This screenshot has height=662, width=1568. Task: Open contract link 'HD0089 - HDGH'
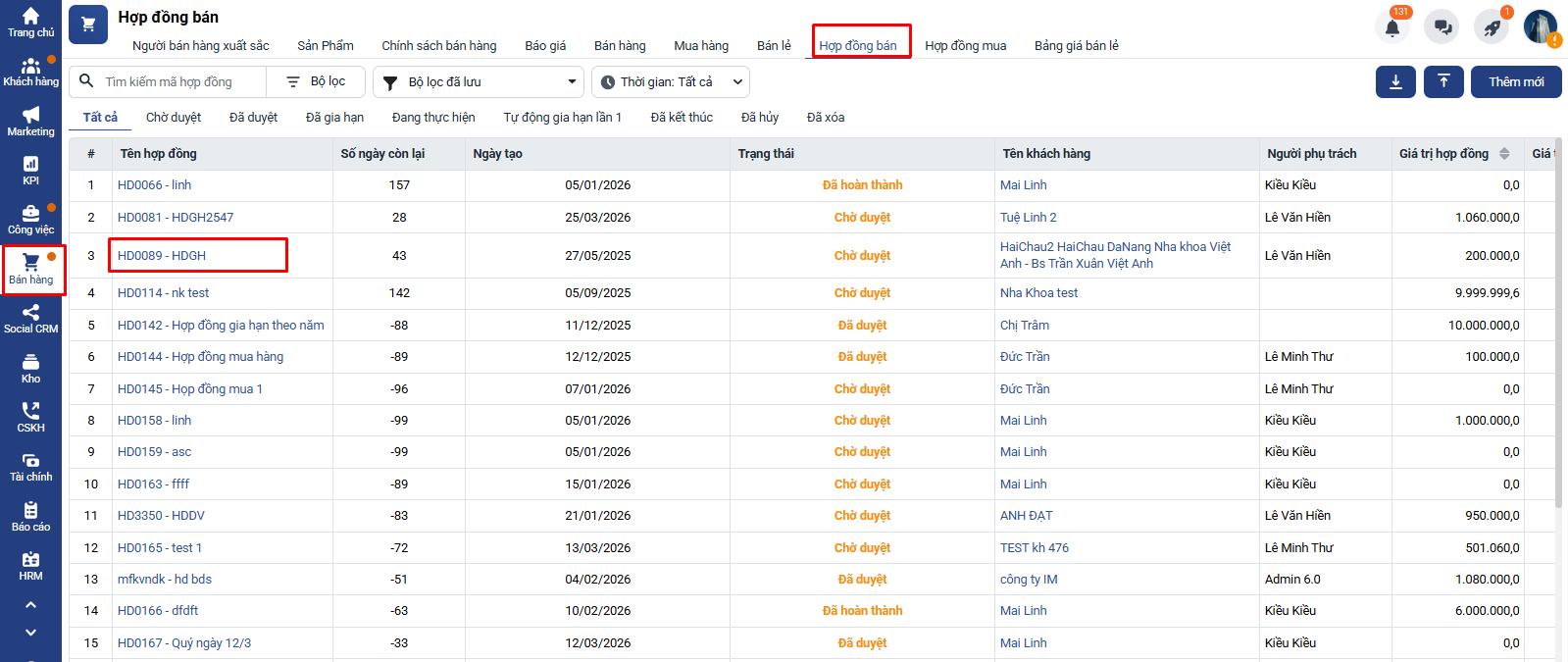[162, 256]
